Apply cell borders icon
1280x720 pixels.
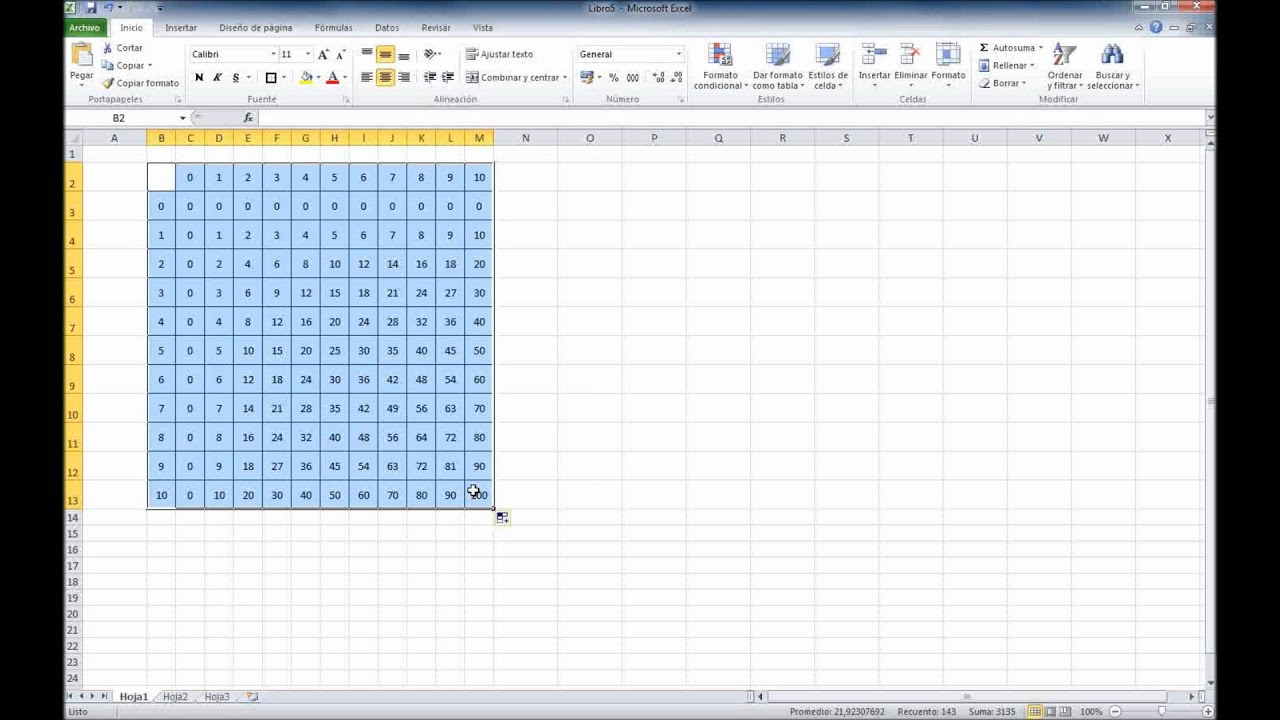click(270, 77)
